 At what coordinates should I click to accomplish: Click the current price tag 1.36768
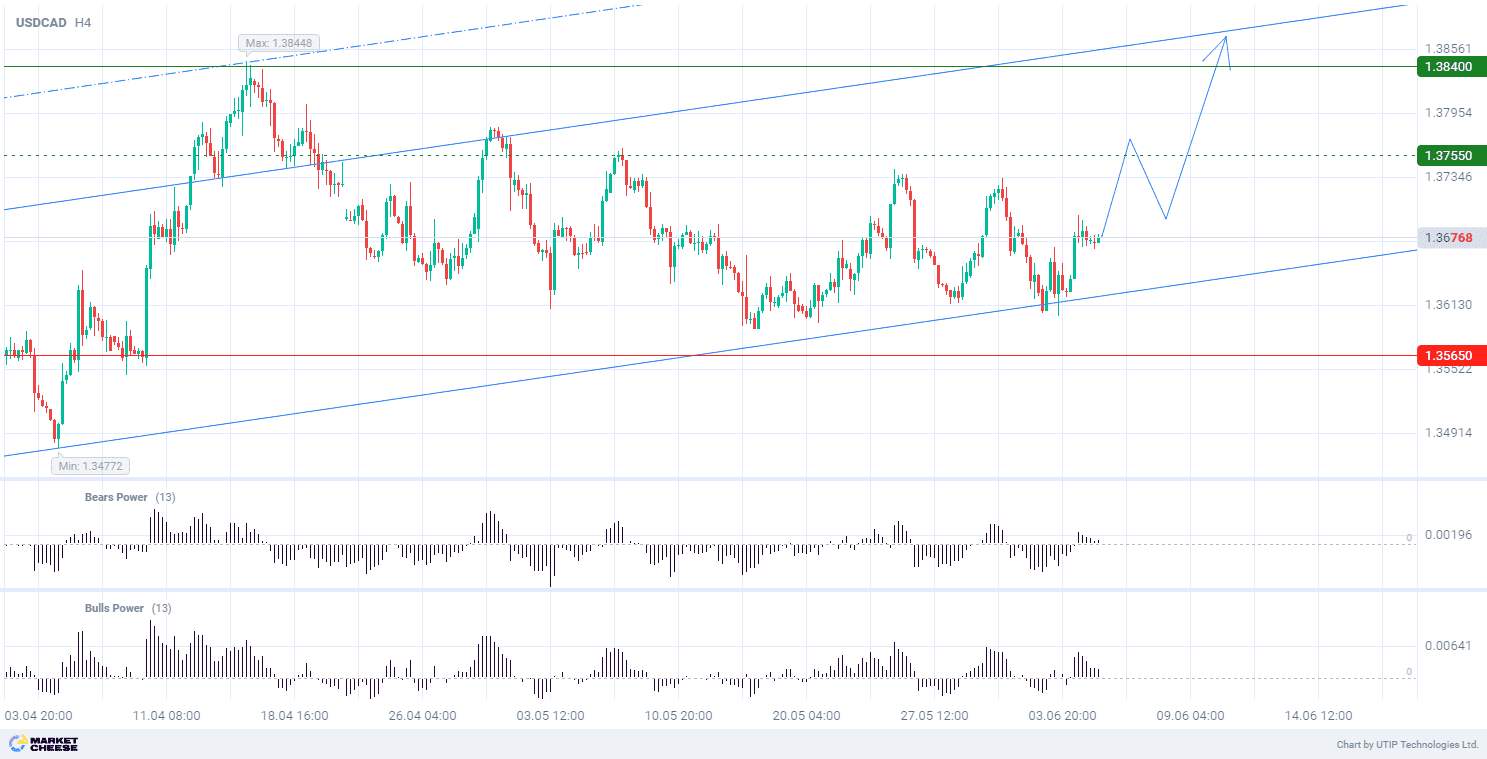pos(1451,237)
